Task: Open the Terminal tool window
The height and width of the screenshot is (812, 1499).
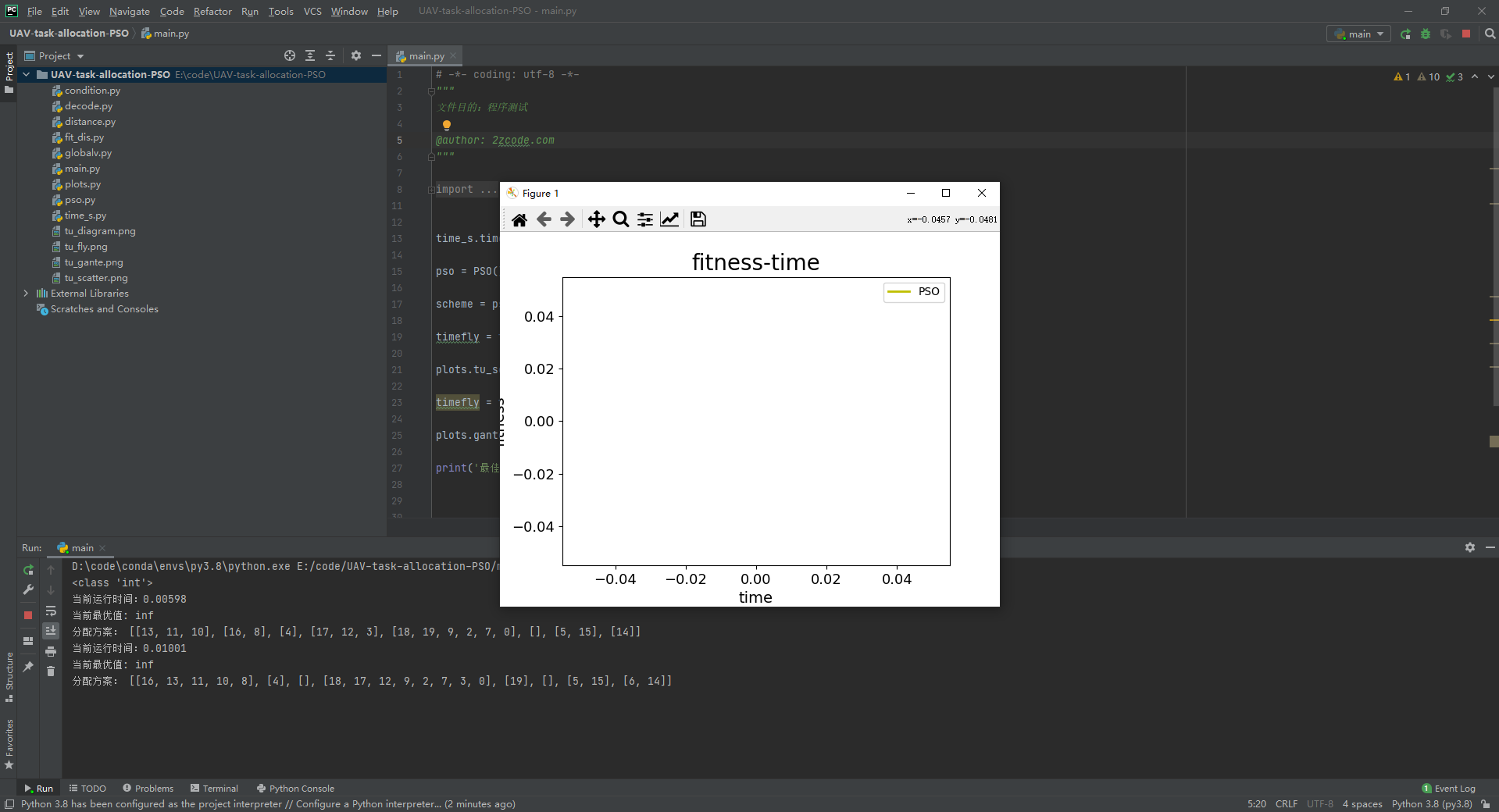Action: (x=214, y=788)
